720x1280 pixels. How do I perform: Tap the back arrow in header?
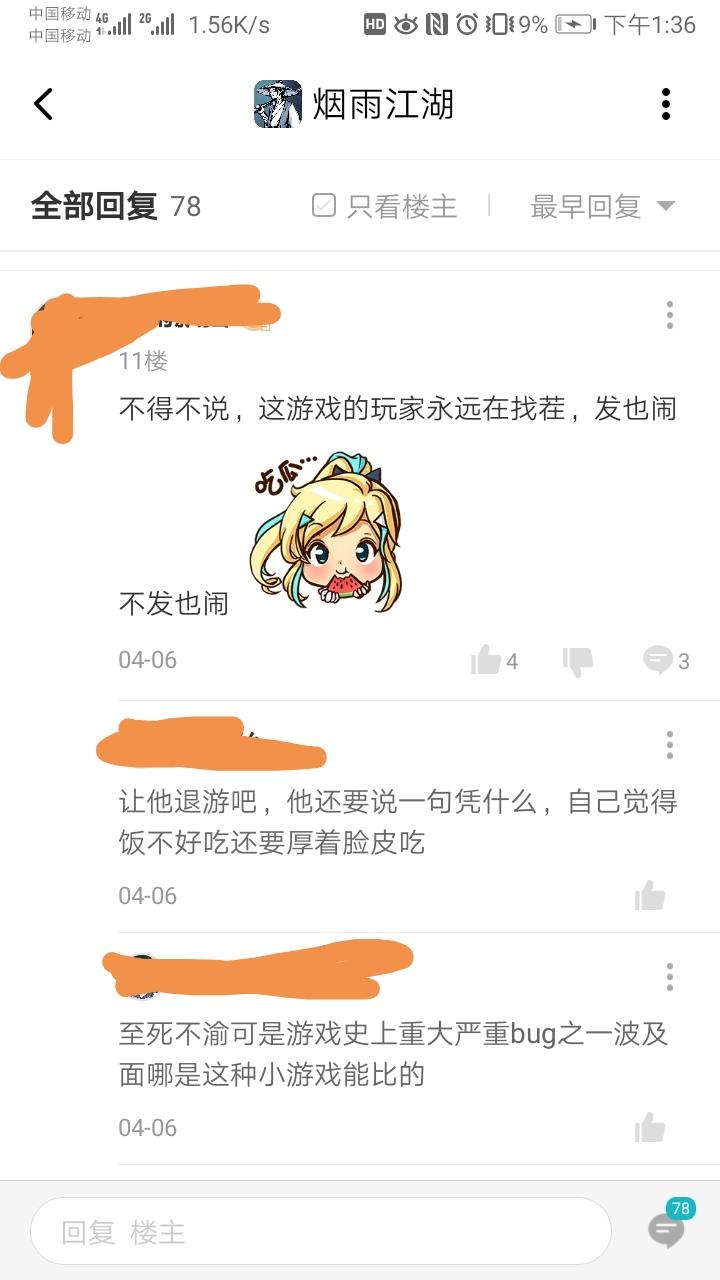43,104
